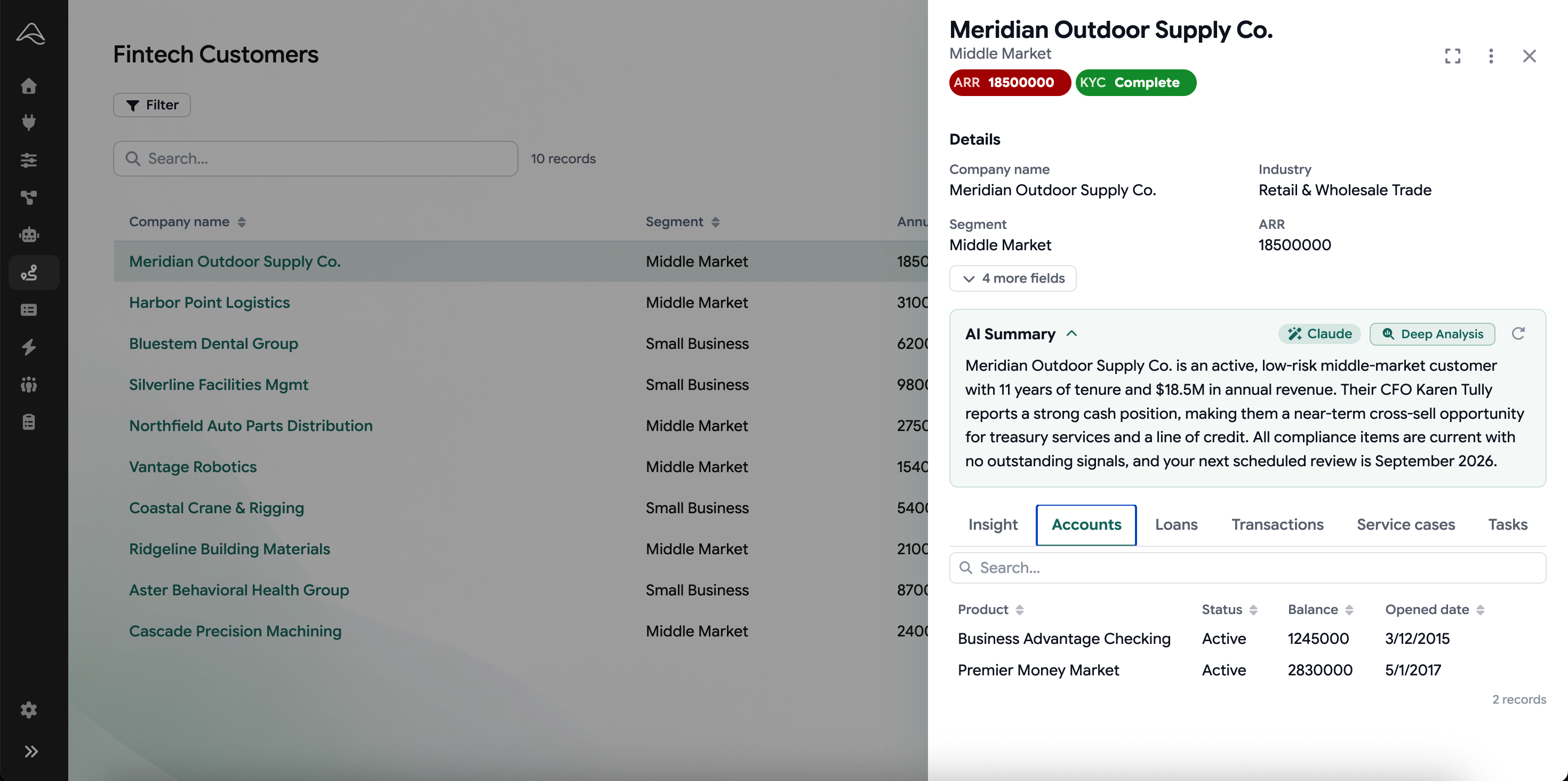Open Ridgeline Building Materials record
1568x781 pixels.
point(229,549)
